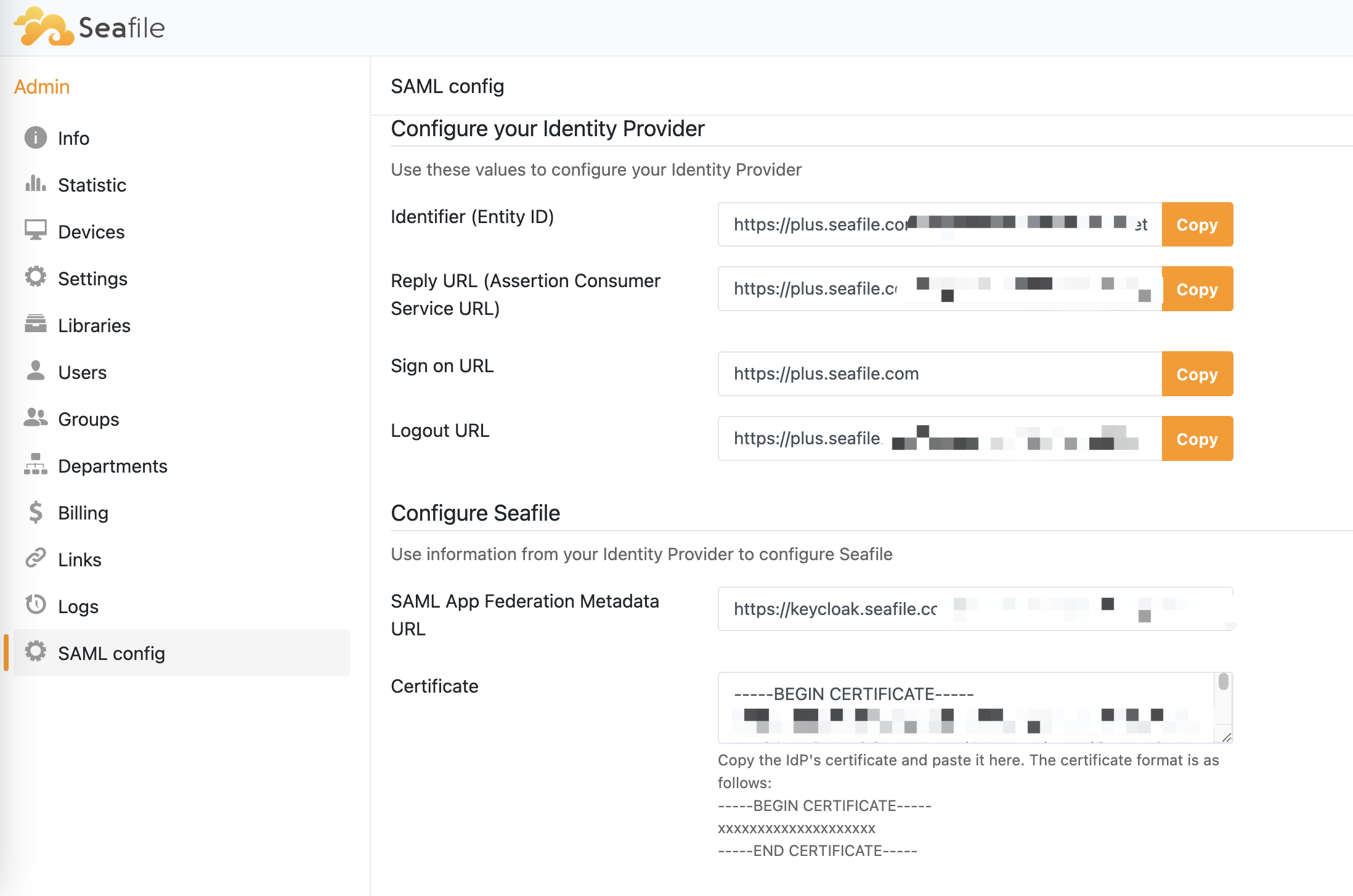Open the Groups section
Viewport: 1353px width, 896px height.
pos(182,419)
